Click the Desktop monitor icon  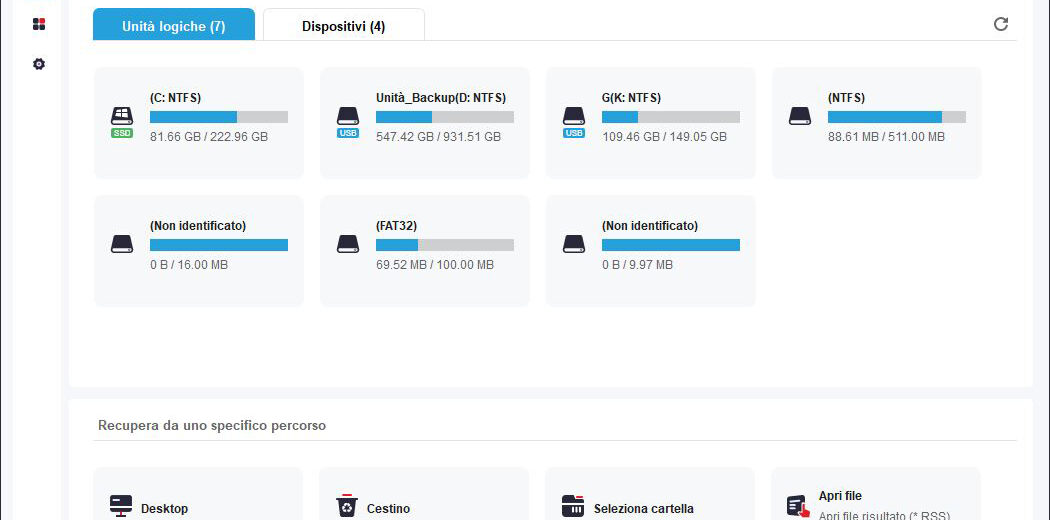coord(121,506)
